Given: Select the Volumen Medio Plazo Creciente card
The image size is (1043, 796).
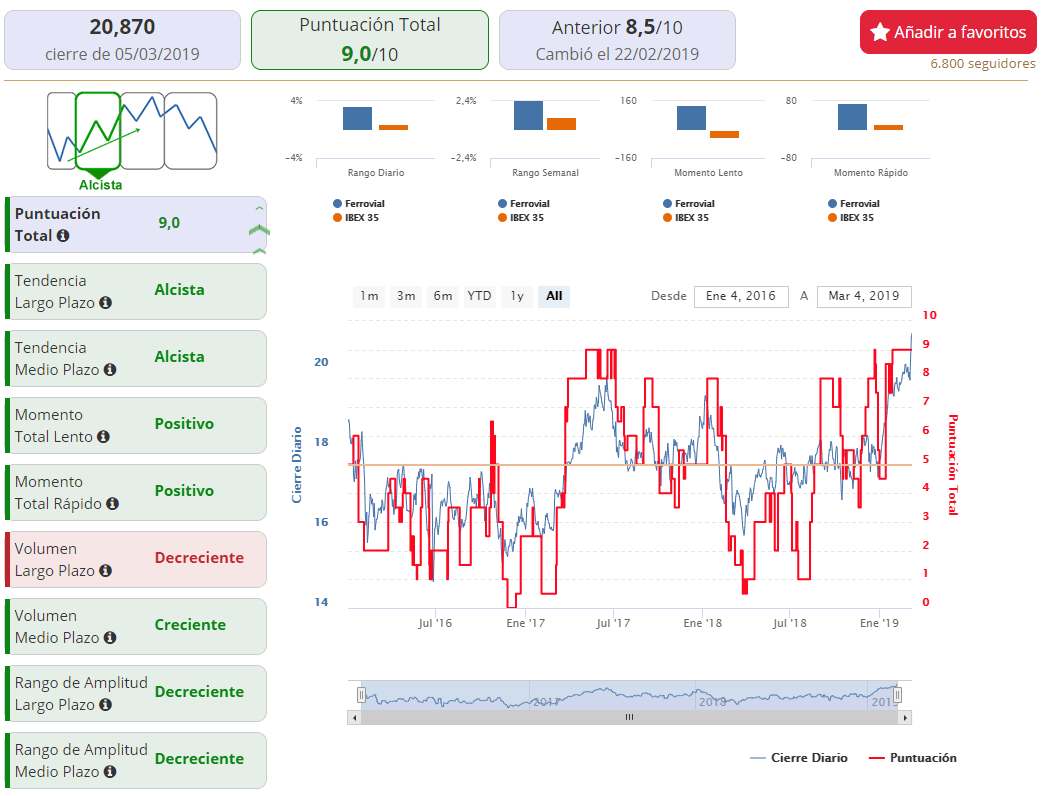Looking at the screenshot, I should 136,626.
